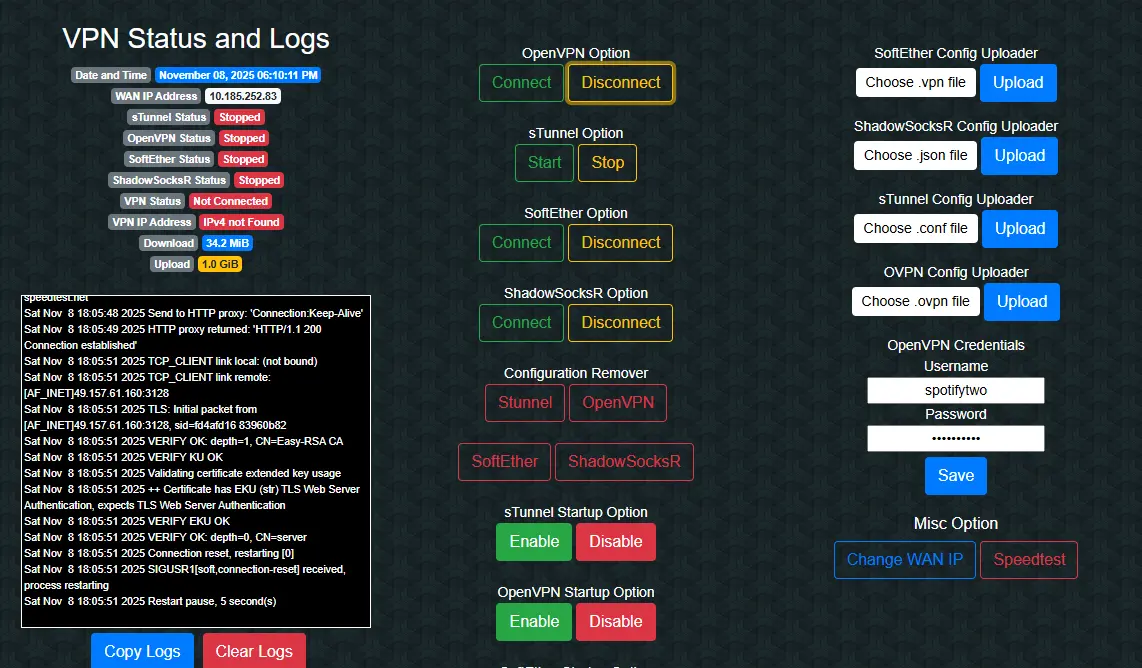Upload sTunnel config file
1142x668 pixels.
point(1020,229)
